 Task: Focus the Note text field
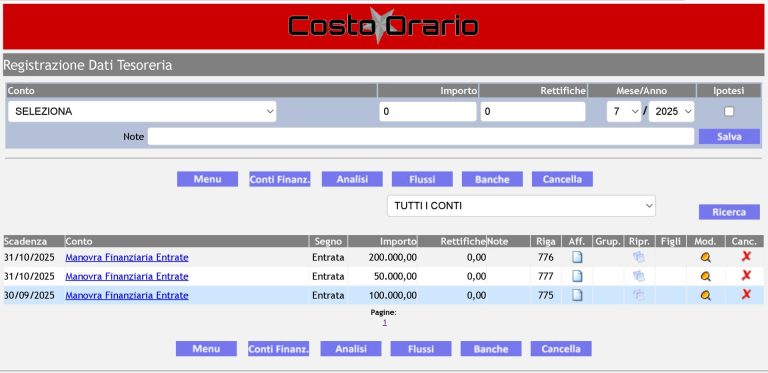(421, 137)
